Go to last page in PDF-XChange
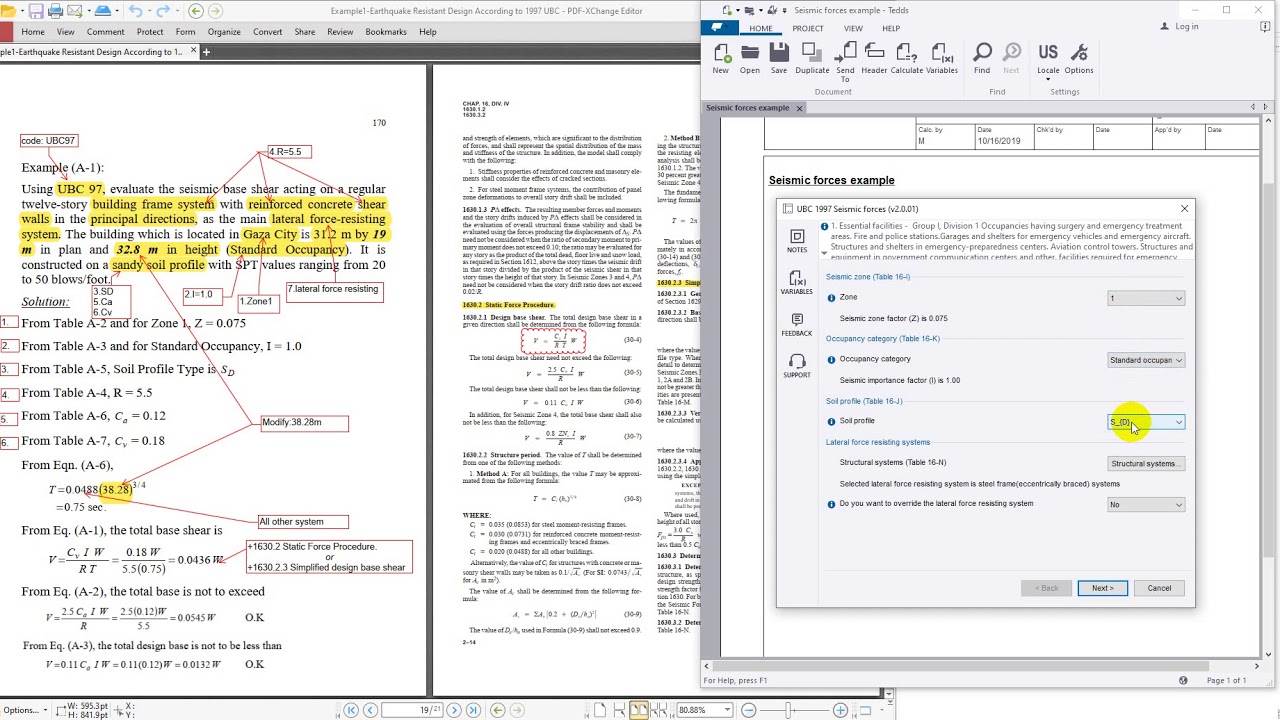The image size is (1280, 720). click(473, 710)
